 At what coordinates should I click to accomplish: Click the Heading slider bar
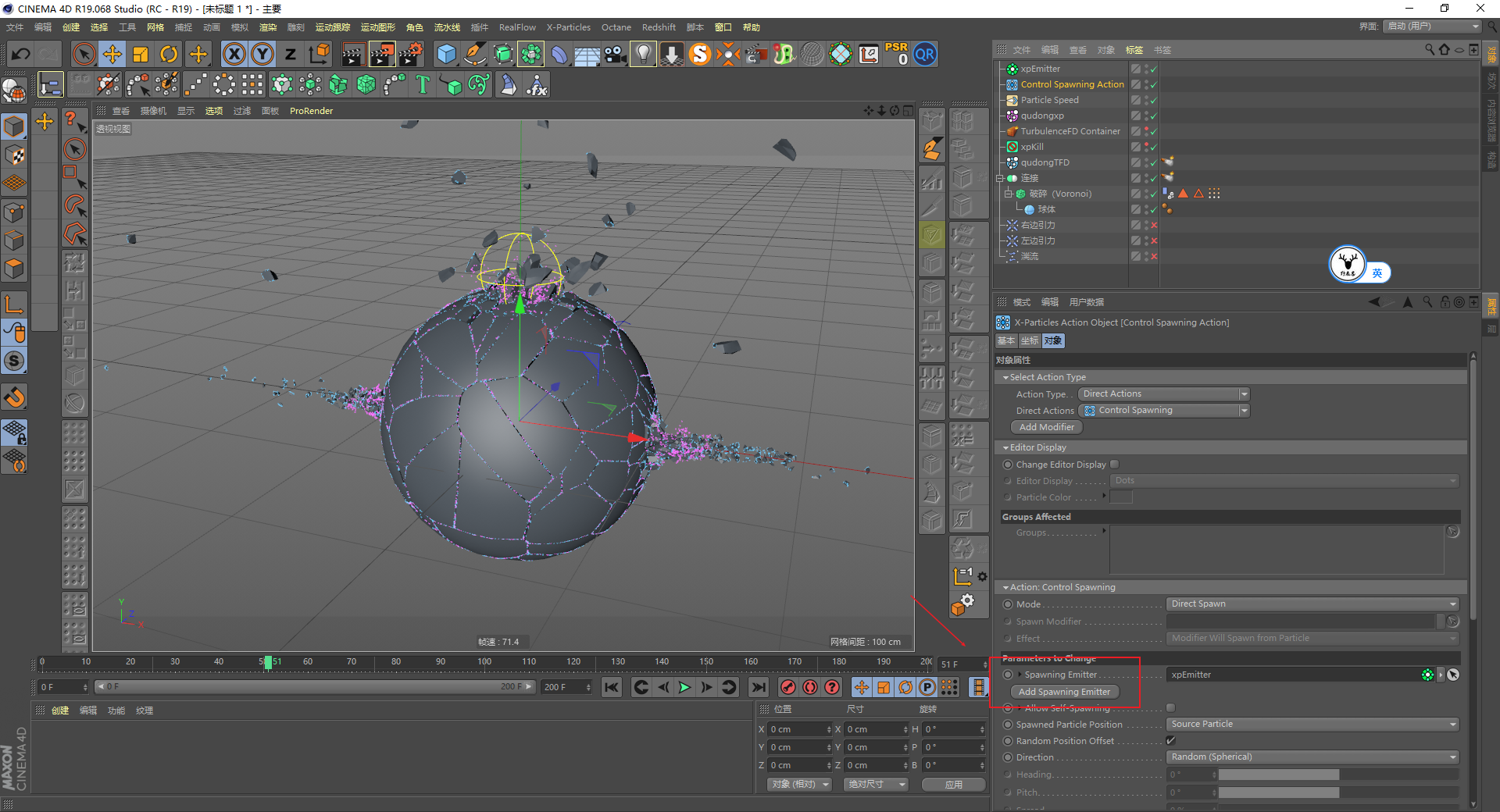point(1338,775)
